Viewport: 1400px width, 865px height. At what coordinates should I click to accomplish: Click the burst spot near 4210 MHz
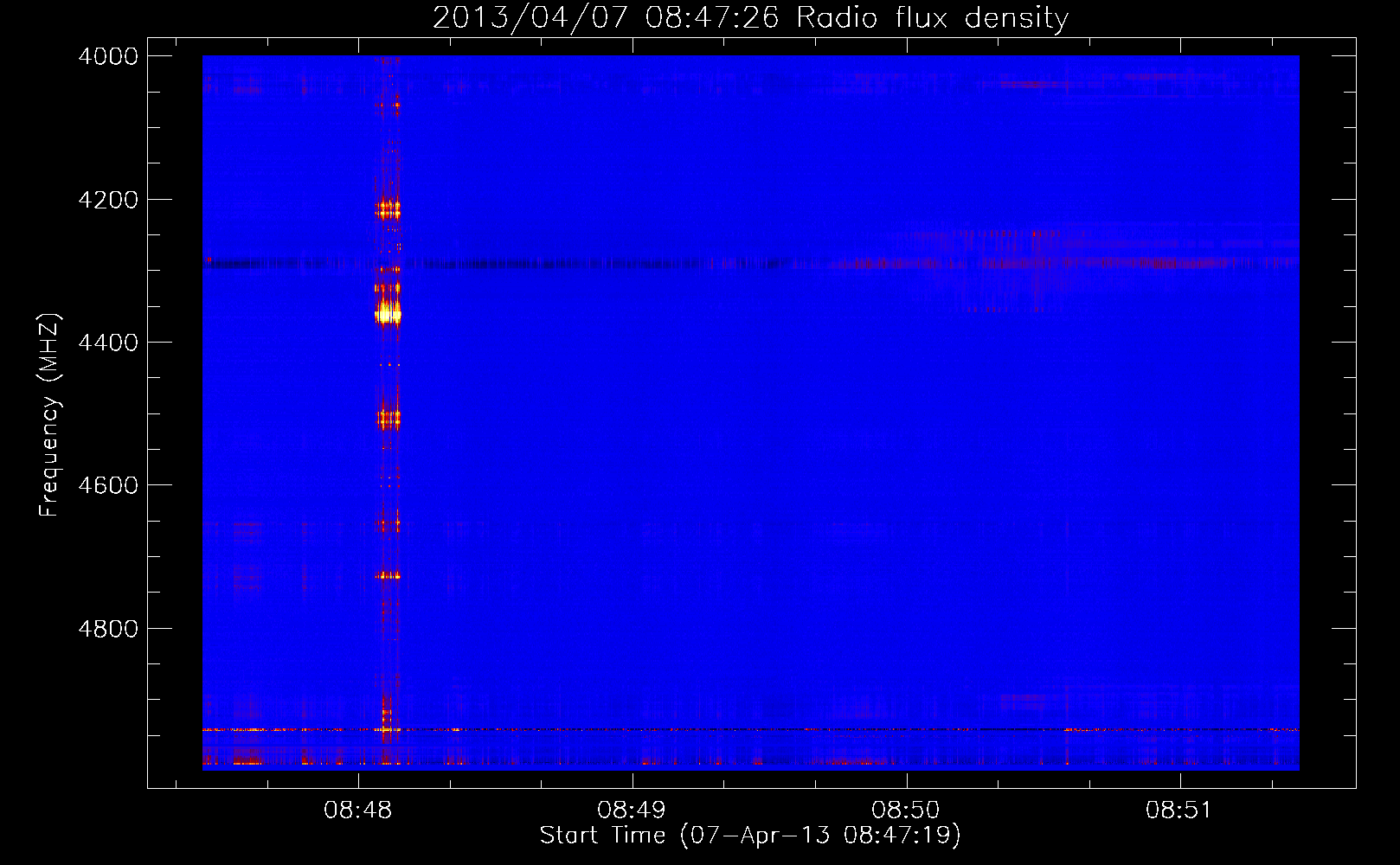388,209
